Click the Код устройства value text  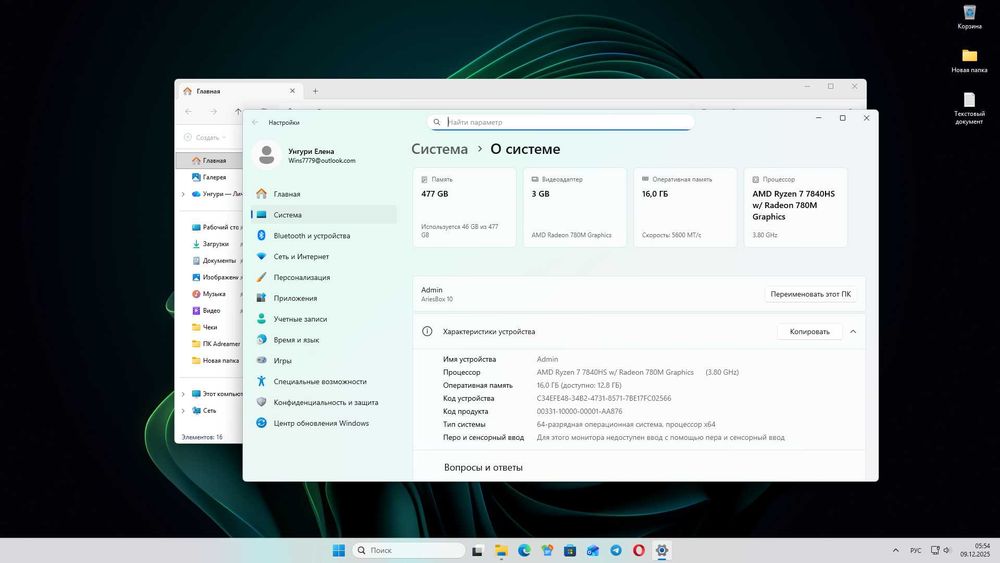coord(603,398)
